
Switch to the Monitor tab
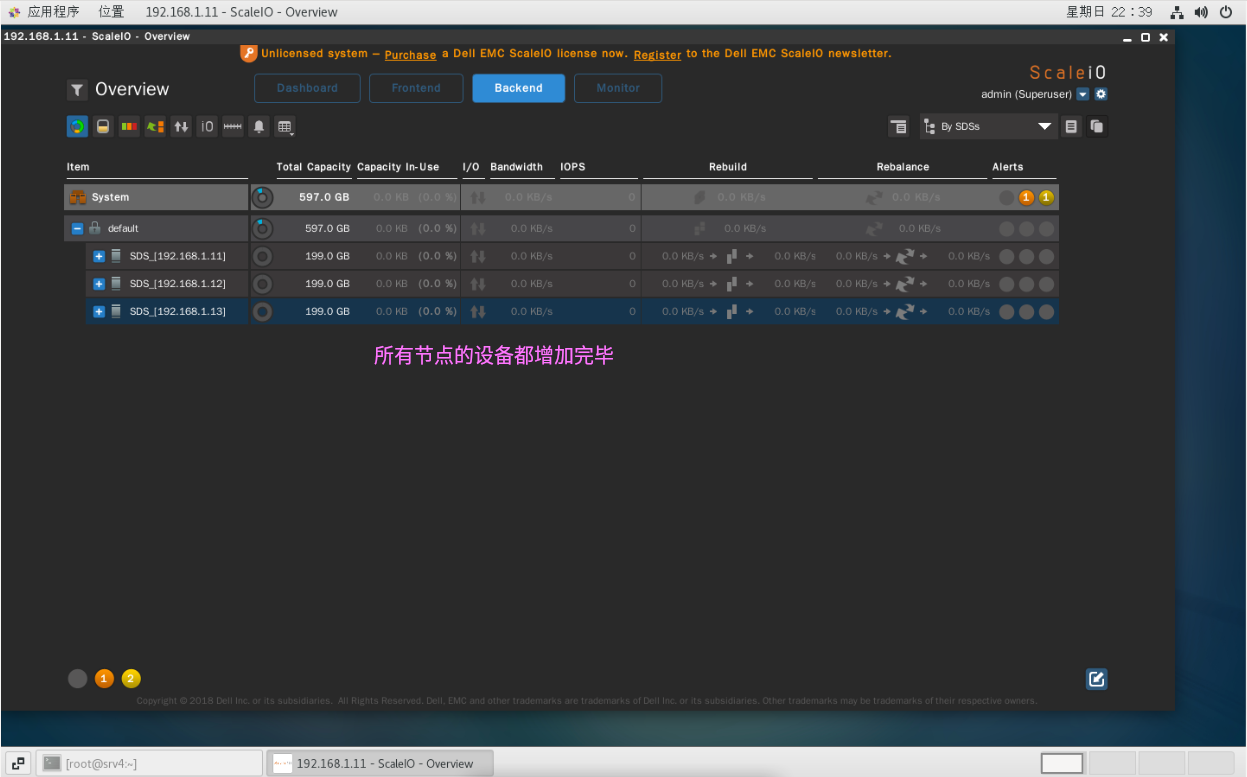tap(618, 88)
